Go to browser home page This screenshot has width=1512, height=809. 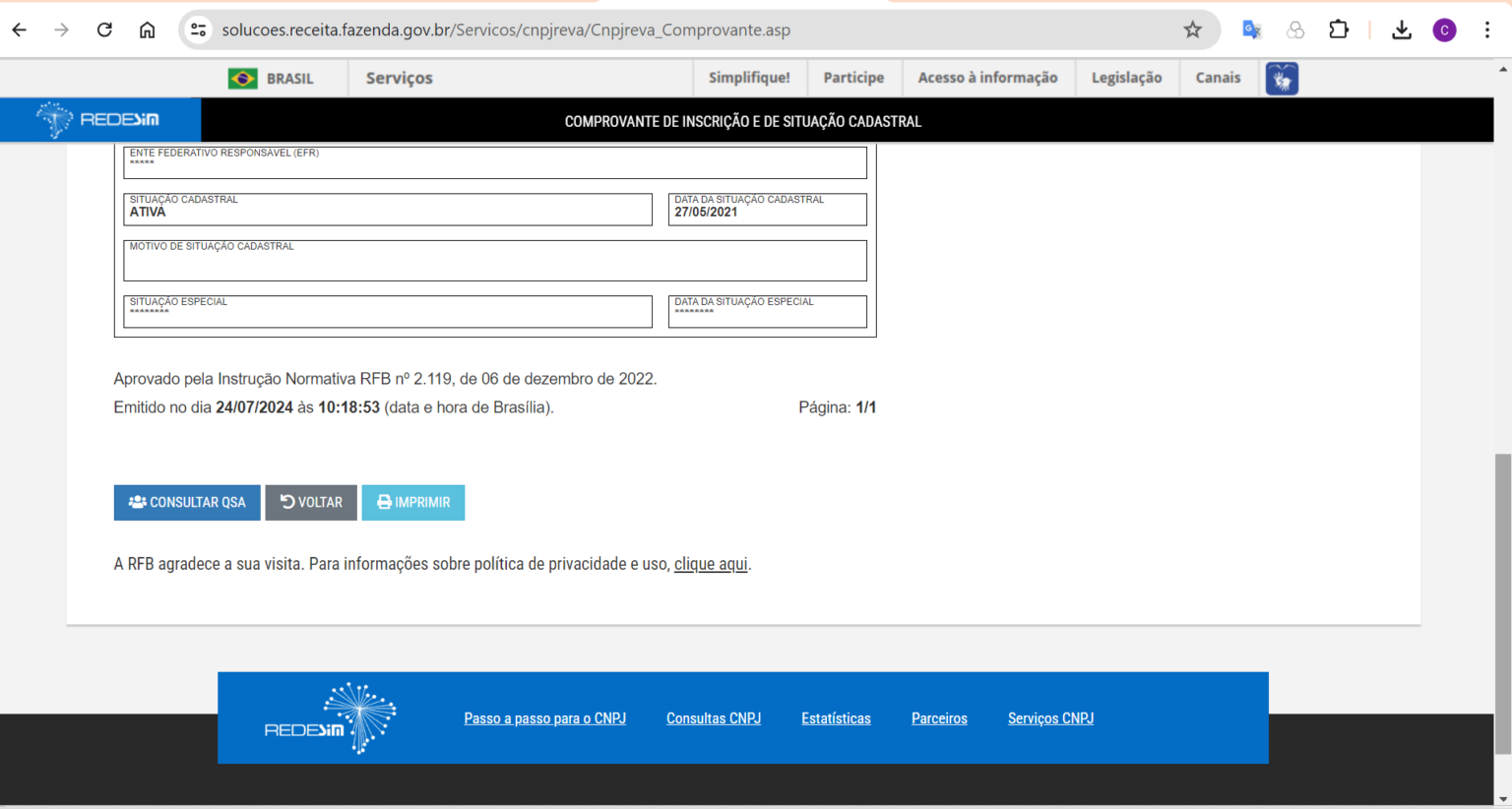click(x=147, y=30)
